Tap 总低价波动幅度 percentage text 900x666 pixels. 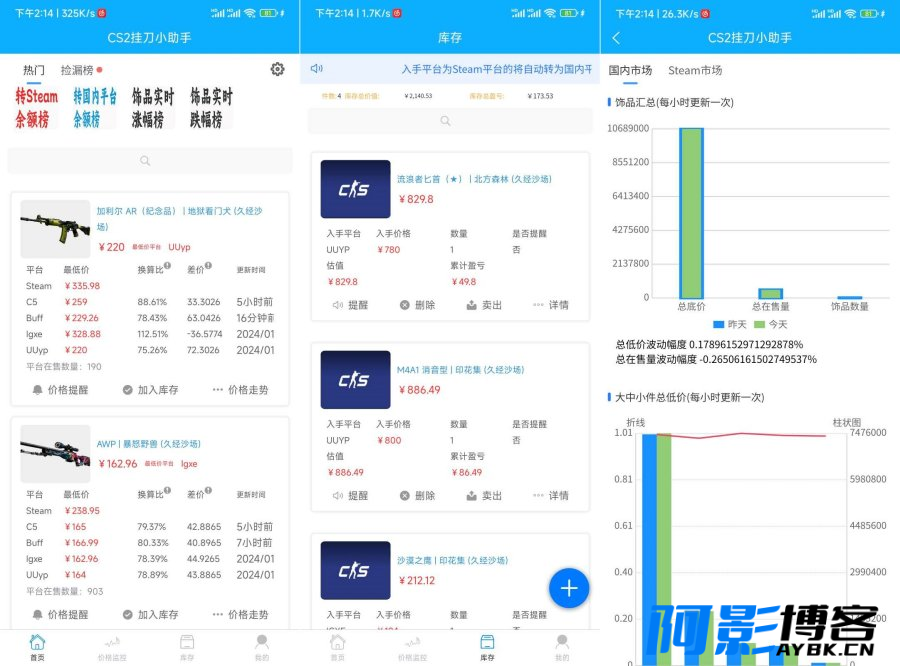click(x=709, y=344)
